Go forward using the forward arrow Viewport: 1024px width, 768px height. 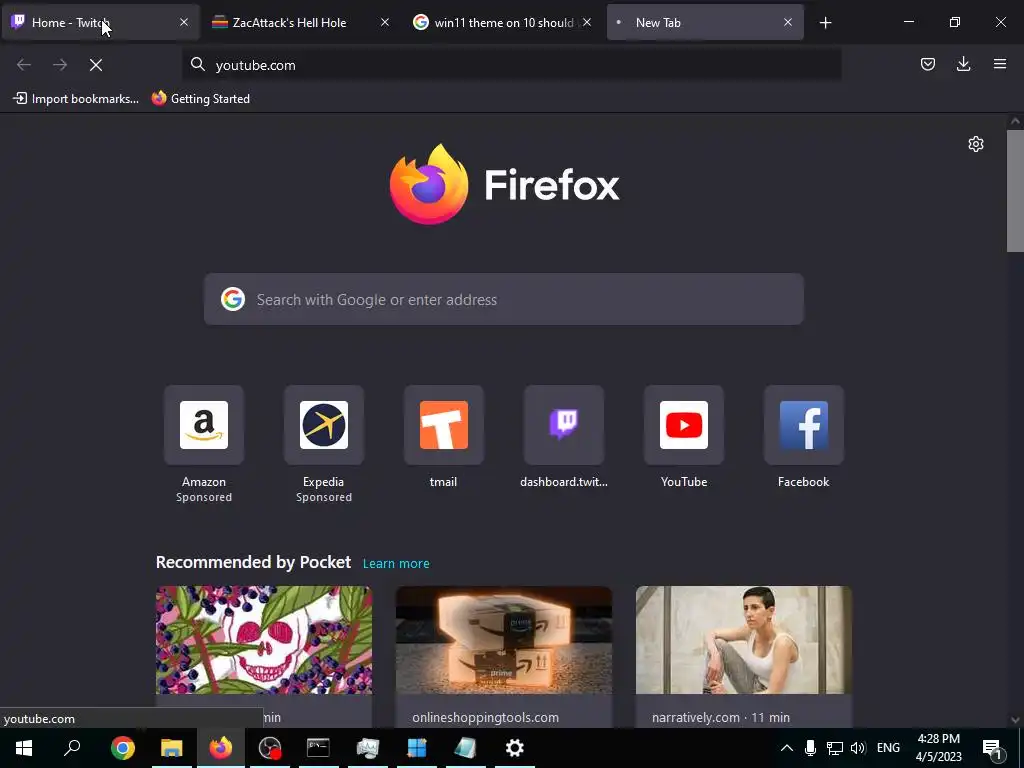click(x=60, y=65)
